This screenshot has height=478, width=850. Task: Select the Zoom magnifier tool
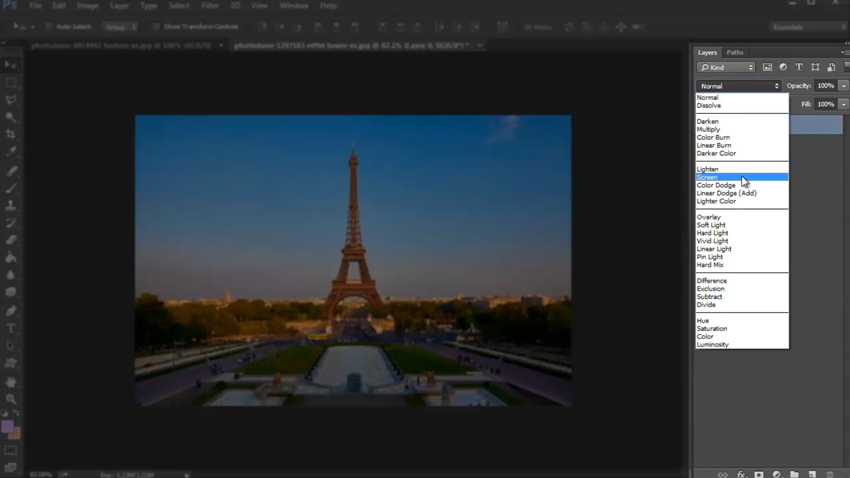pos(11,399)
